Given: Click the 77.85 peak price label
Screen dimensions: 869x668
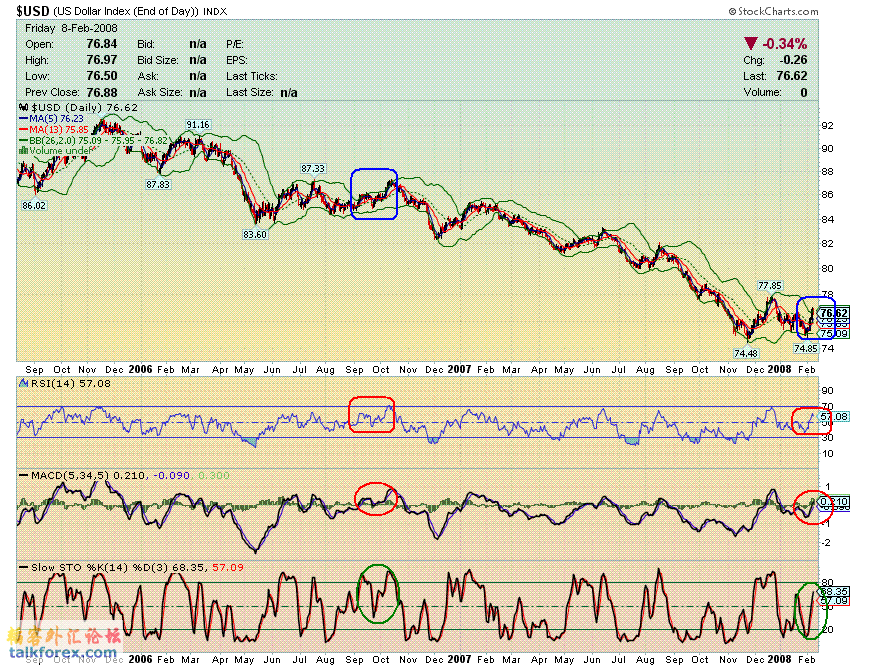Looking at the screenshot, I should (x=770, y=285).
